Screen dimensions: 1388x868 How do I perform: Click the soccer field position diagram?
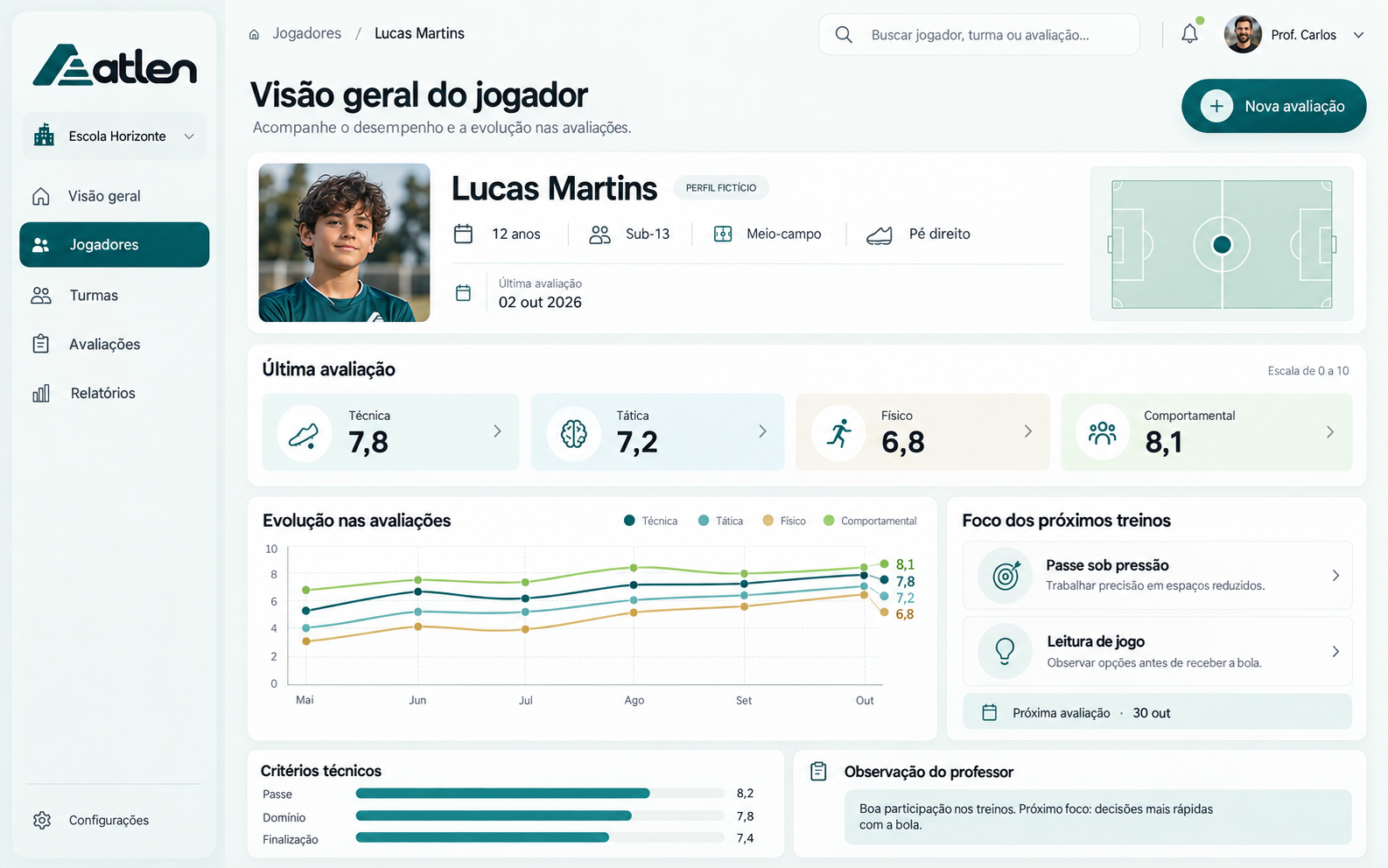coord(1222,244)
